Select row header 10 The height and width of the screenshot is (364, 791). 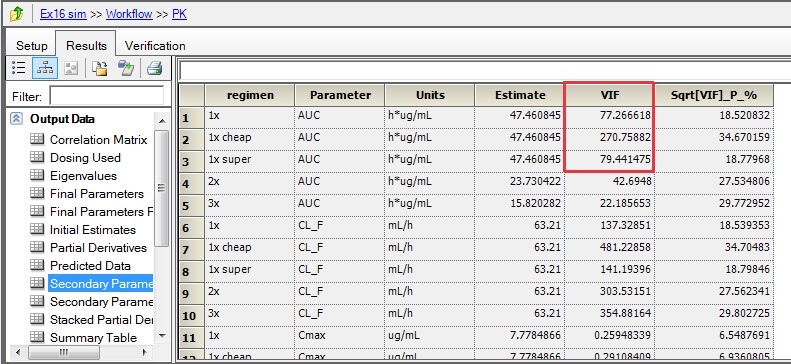click(192, 316)
